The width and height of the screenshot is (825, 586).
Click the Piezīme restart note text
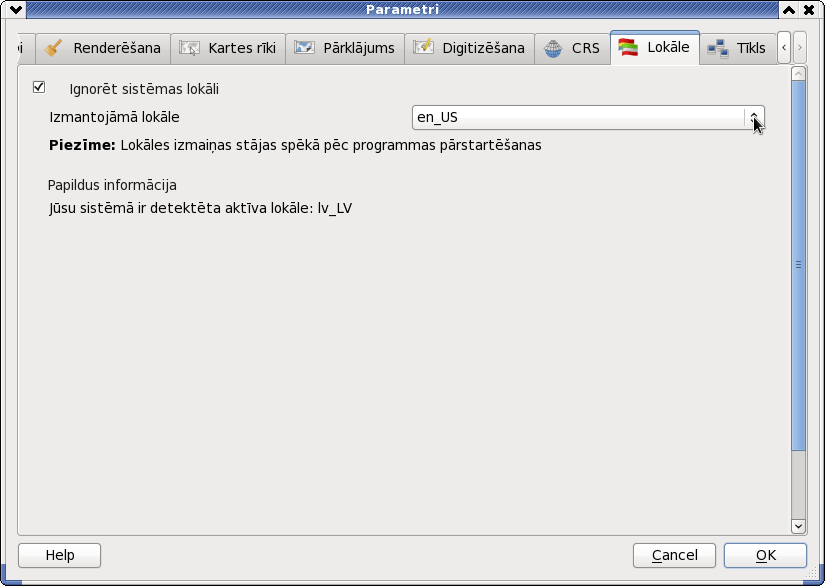tap(295, 145)
